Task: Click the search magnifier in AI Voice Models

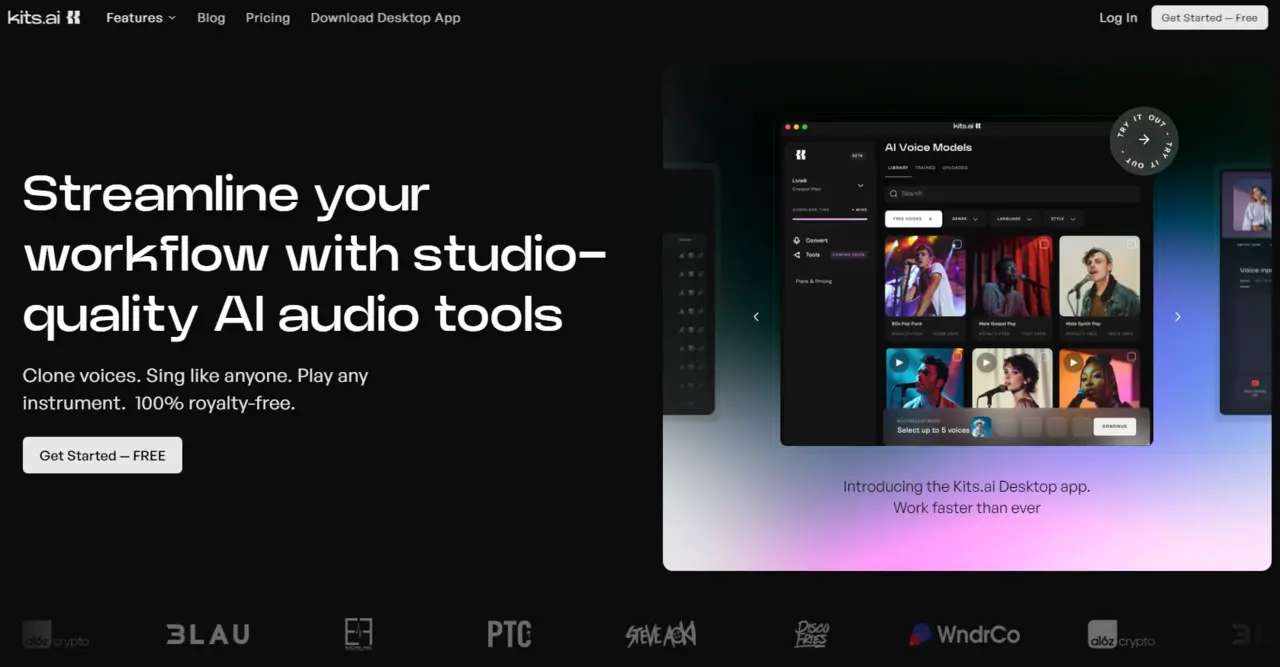Action: [894, 193]
